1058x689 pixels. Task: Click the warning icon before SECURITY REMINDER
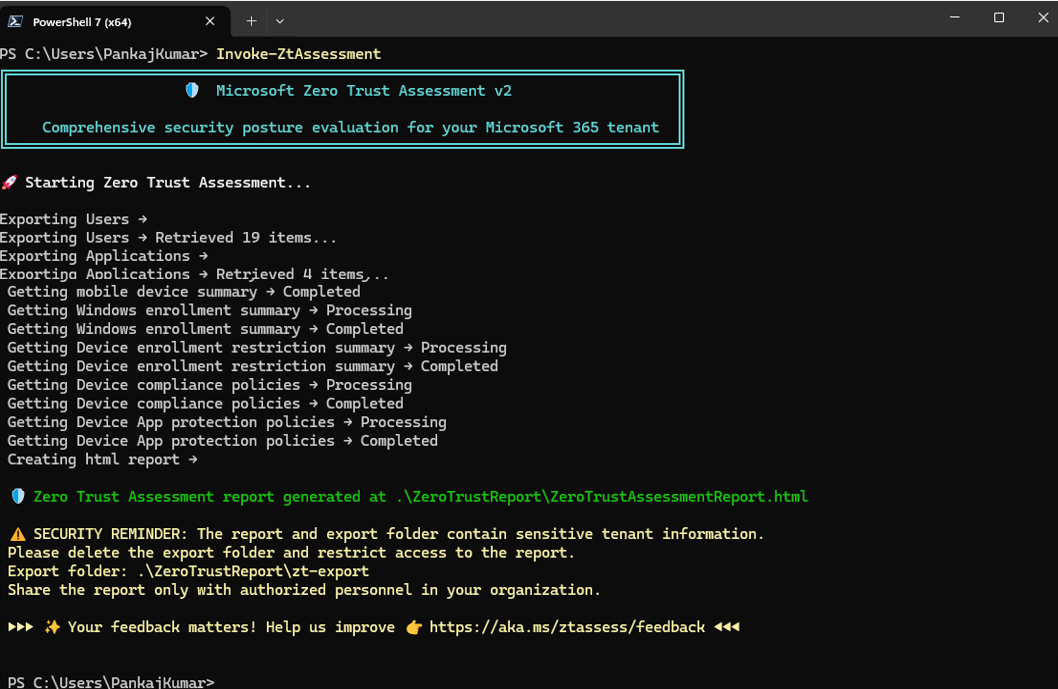17,534
